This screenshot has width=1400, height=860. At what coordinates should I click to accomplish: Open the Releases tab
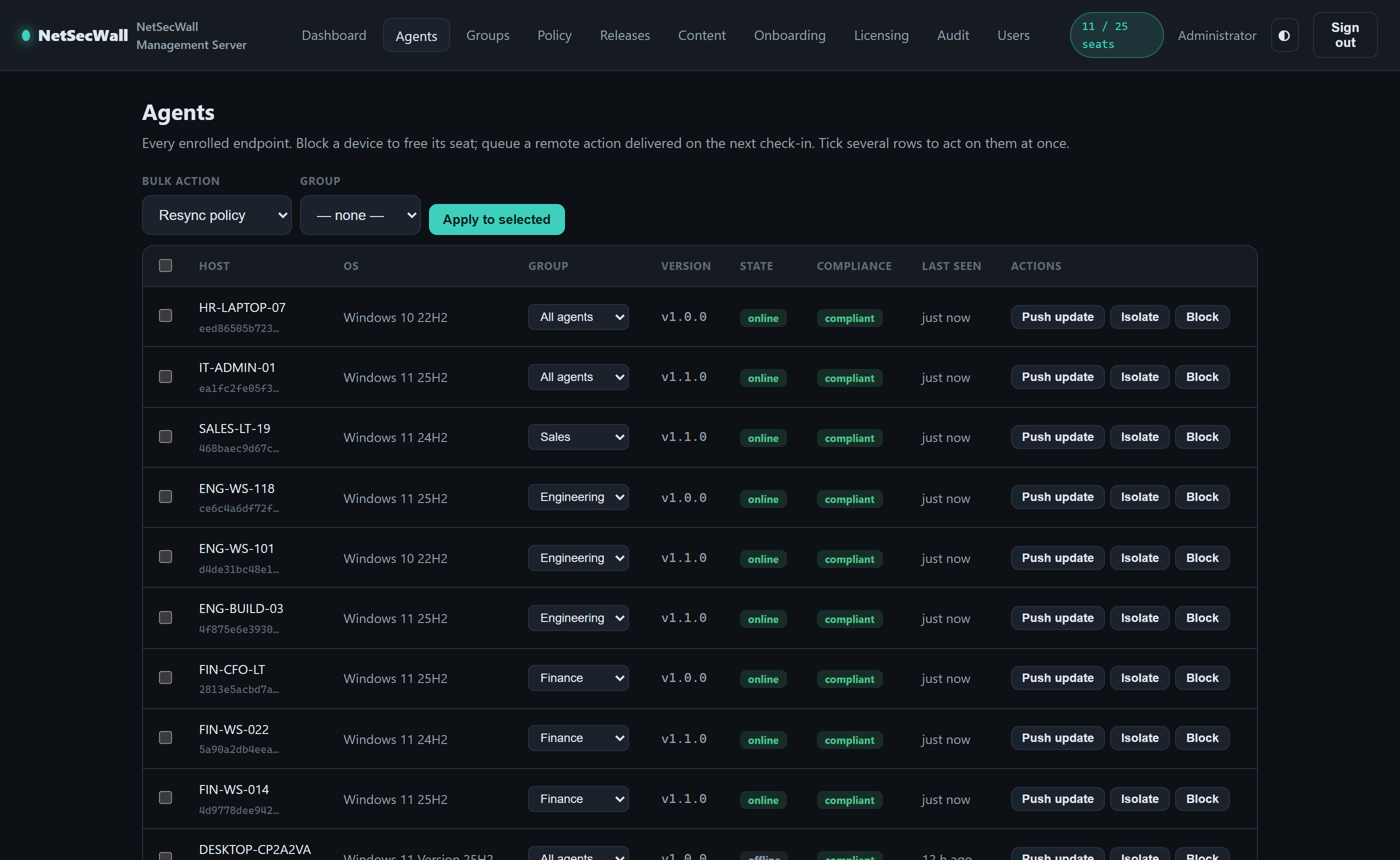coord(624,35)
